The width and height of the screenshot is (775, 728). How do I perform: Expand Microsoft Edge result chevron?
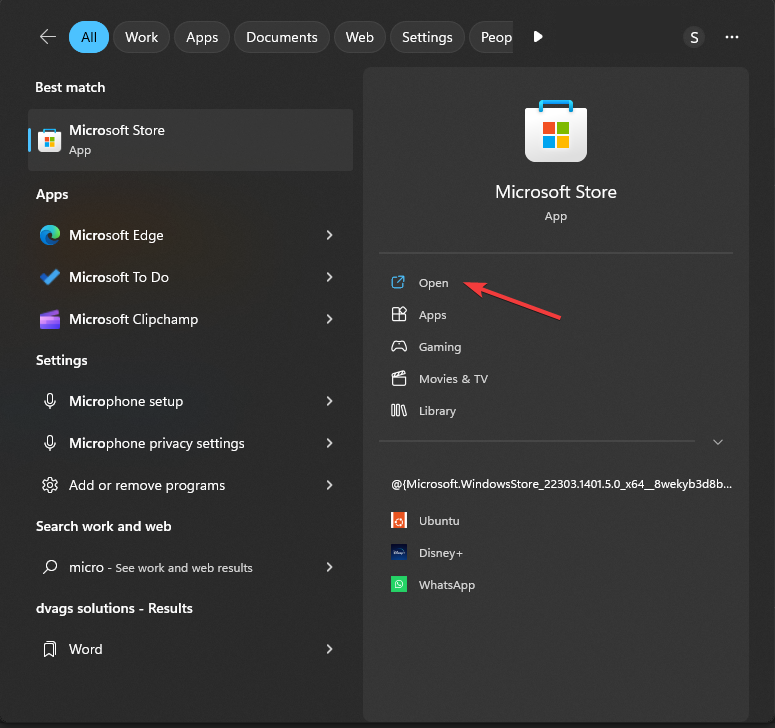click(329, 235)
